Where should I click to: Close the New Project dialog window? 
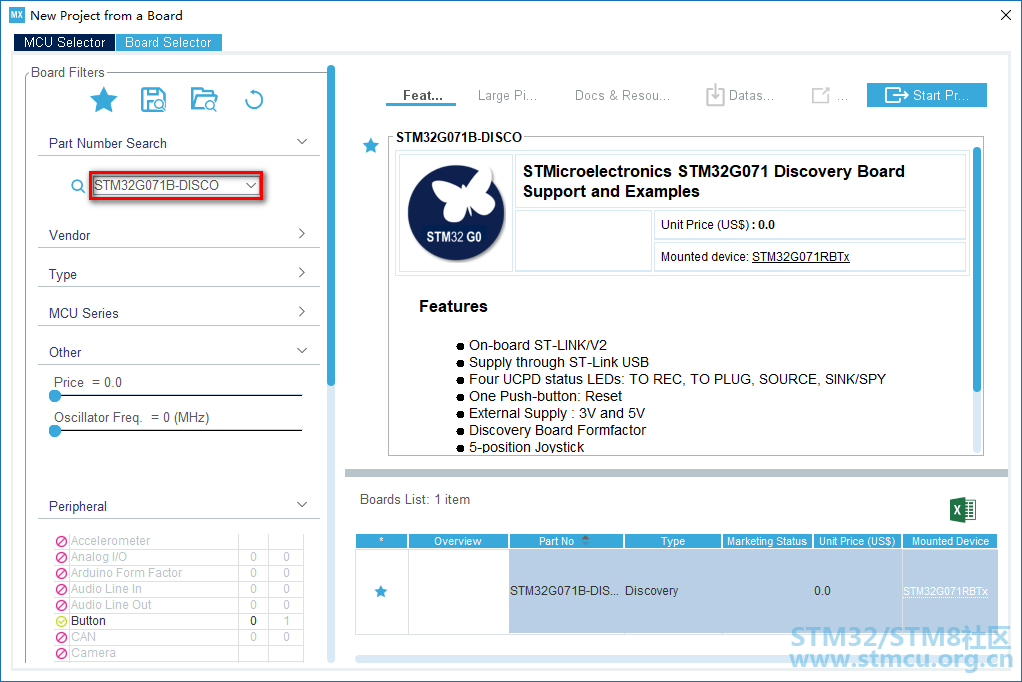coord(1006,15)
